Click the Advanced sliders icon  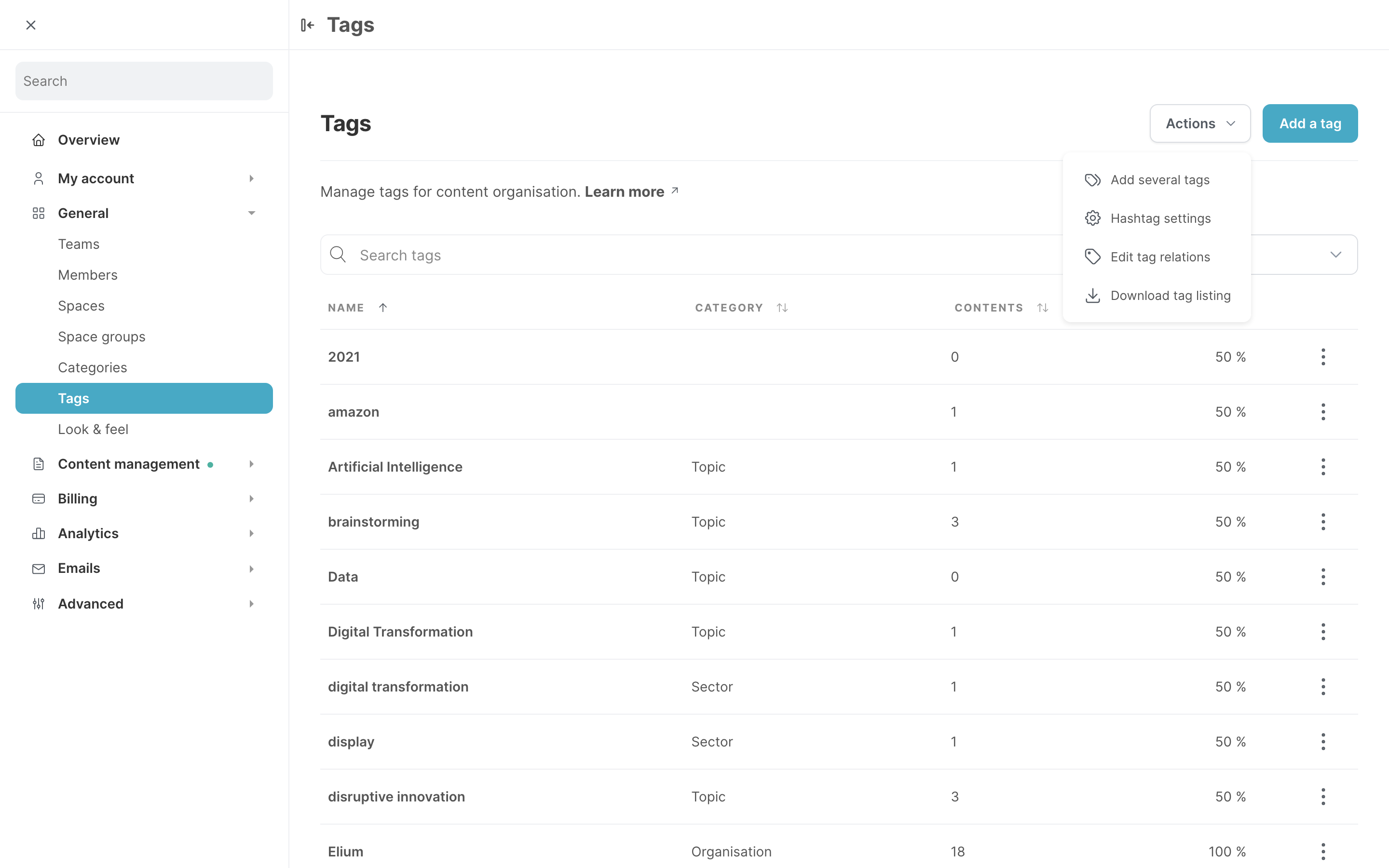[39, 603]
